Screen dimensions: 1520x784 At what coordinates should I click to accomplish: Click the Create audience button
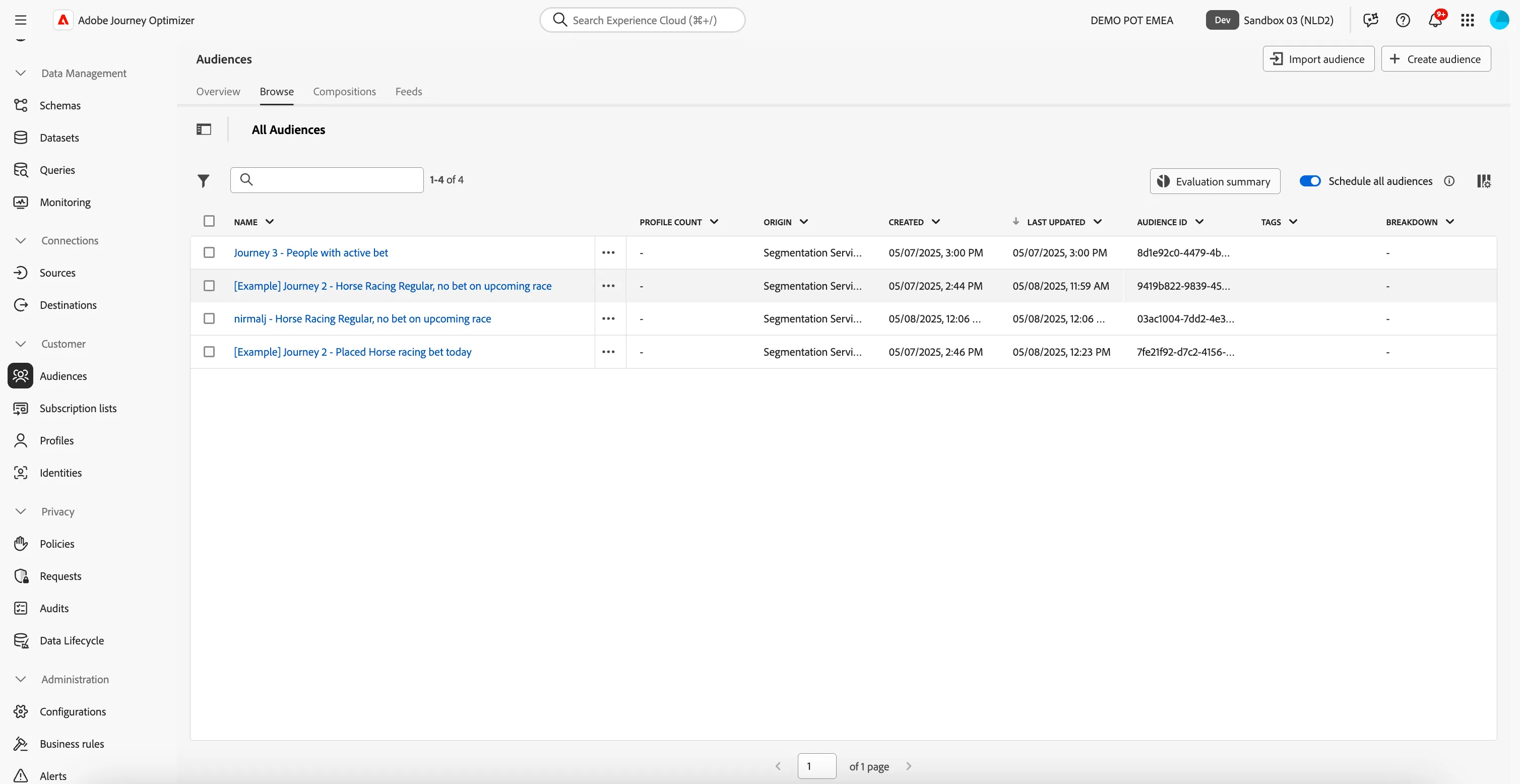coord(1436,59)
